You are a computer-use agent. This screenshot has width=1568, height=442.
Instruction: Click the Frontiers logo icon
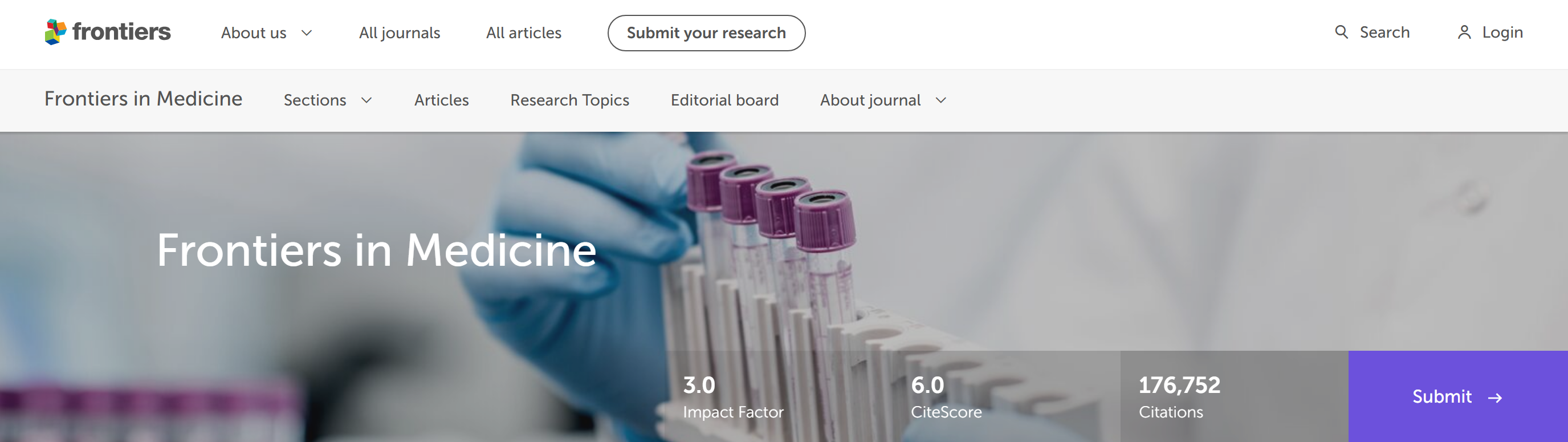tap(55, 32)
